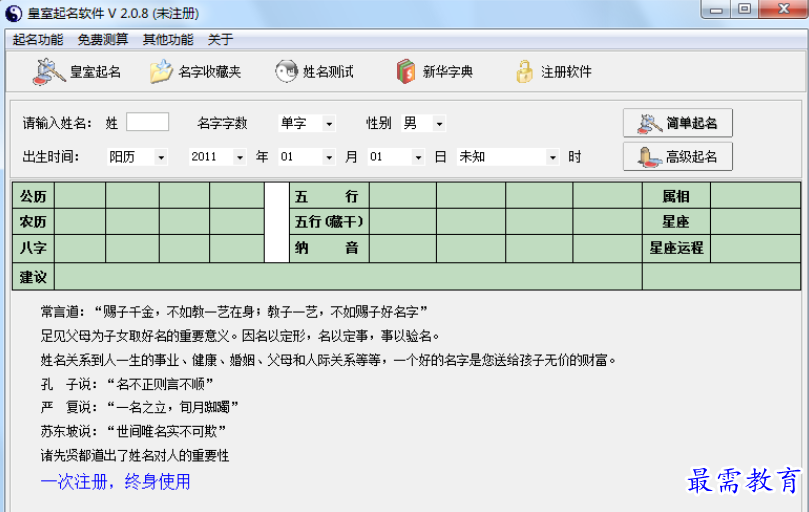
Task: Click the 简单起名 button
Action: click(x=677, y=123)
